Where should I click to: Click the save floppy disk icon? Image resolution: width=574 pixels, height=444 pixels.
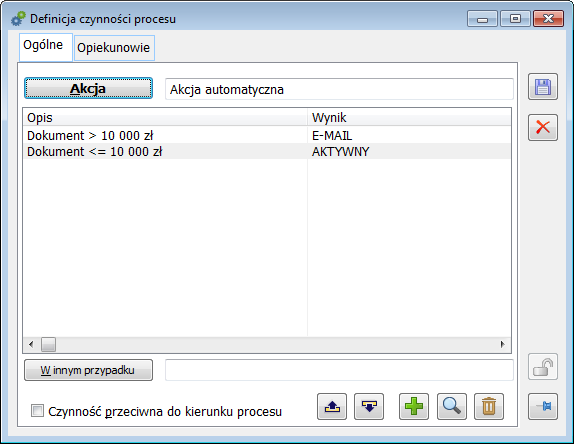pos(543,87)
